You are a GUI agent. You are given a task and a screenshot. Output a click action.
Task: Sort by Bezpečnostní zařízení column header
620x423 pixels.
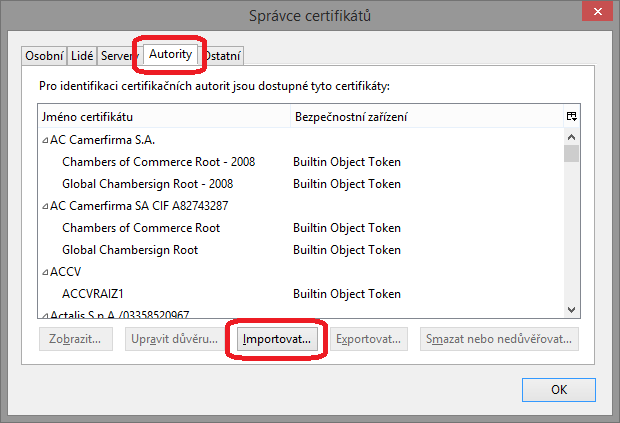pyautogui.click(x=427, y=117)
